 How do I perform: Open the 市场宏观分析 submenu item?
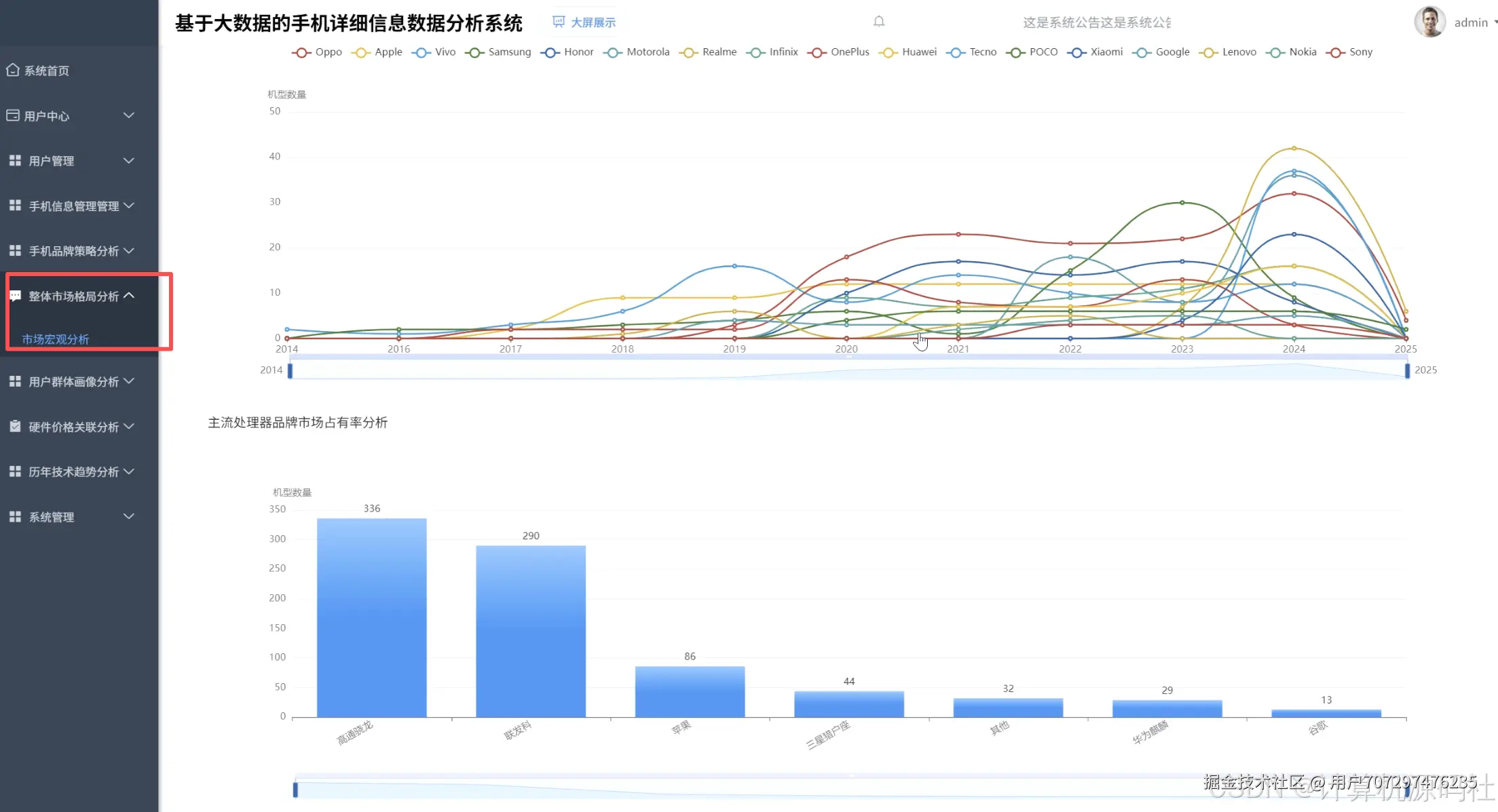pyautogui.click(x=56, y=339)
